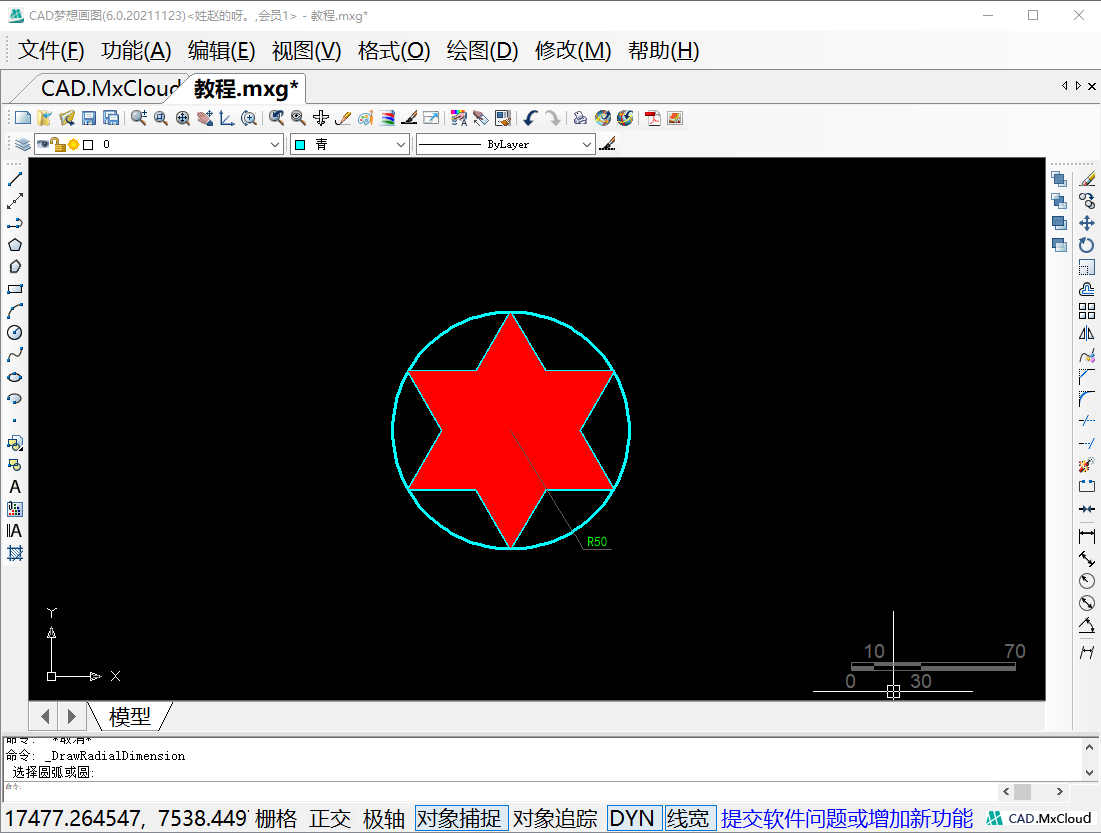Viewport: 1101px width, 833px height.
Task: Select the Angular dimension tool
Action: pos(1087,625)
